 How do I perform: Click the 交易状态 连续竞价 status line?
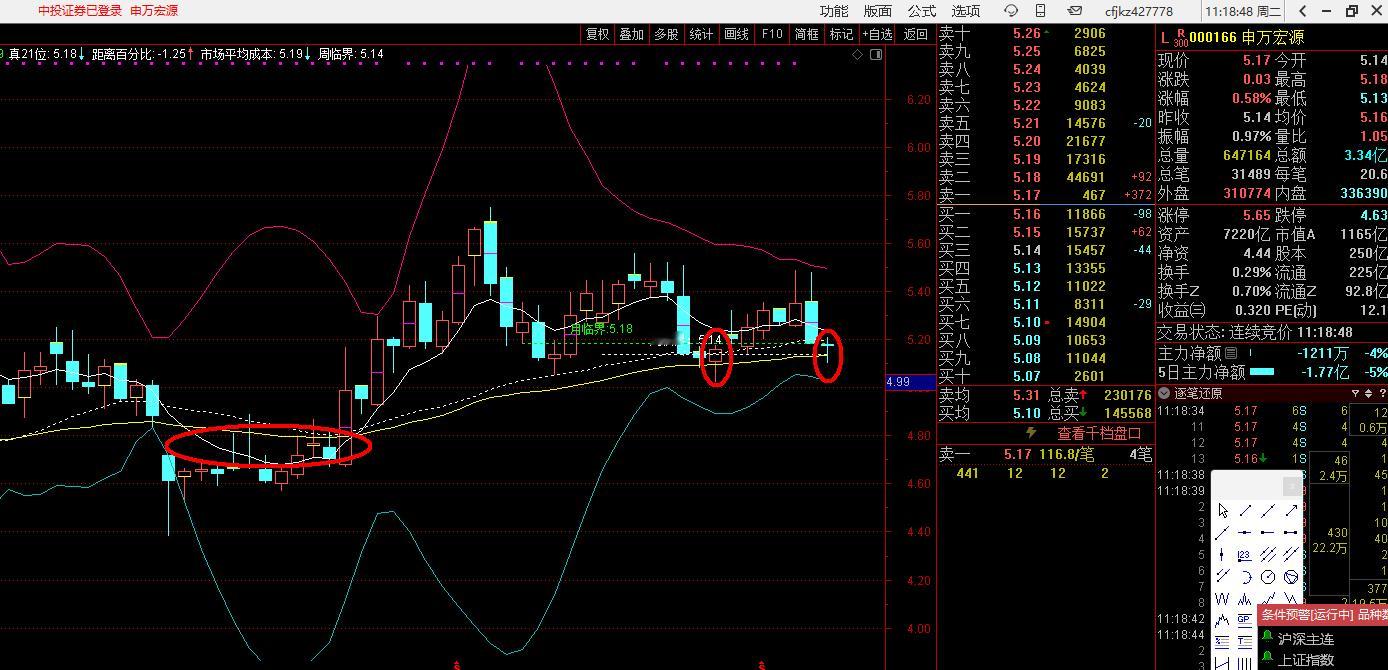[1255, 332]
